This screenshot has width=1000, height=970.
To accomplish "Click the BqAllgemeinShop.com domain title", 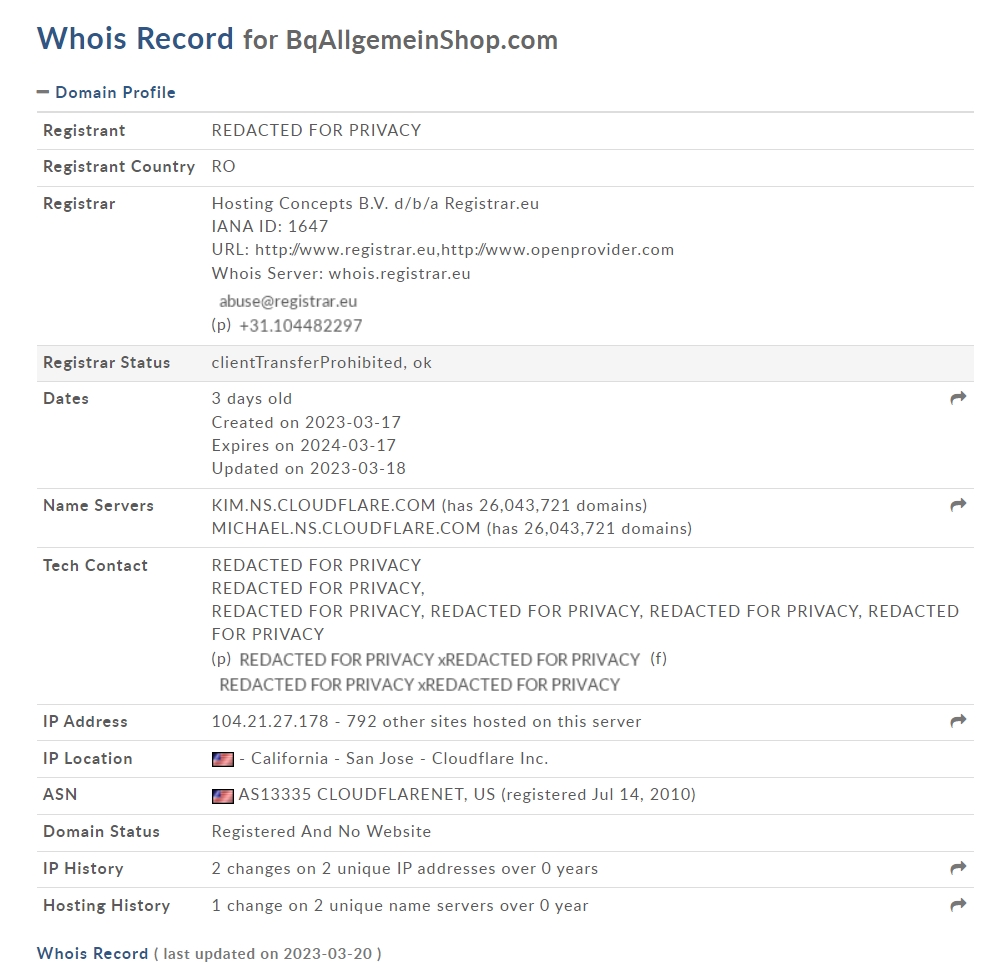I will pyautogui.click(x=421, y=40).
